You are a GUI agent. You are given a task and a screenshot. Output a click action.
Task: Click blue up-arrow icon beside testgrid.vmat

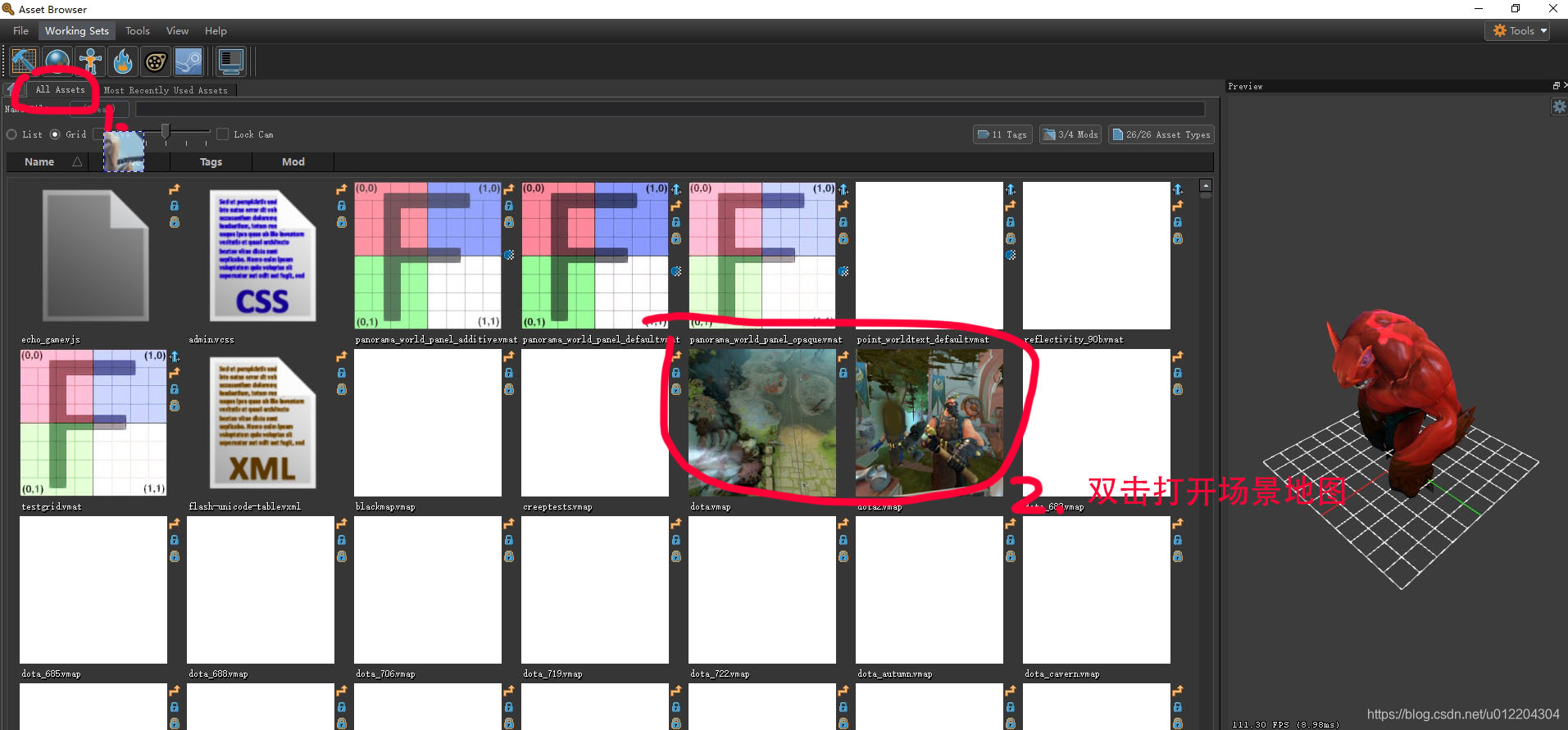(x=175, y=356)
